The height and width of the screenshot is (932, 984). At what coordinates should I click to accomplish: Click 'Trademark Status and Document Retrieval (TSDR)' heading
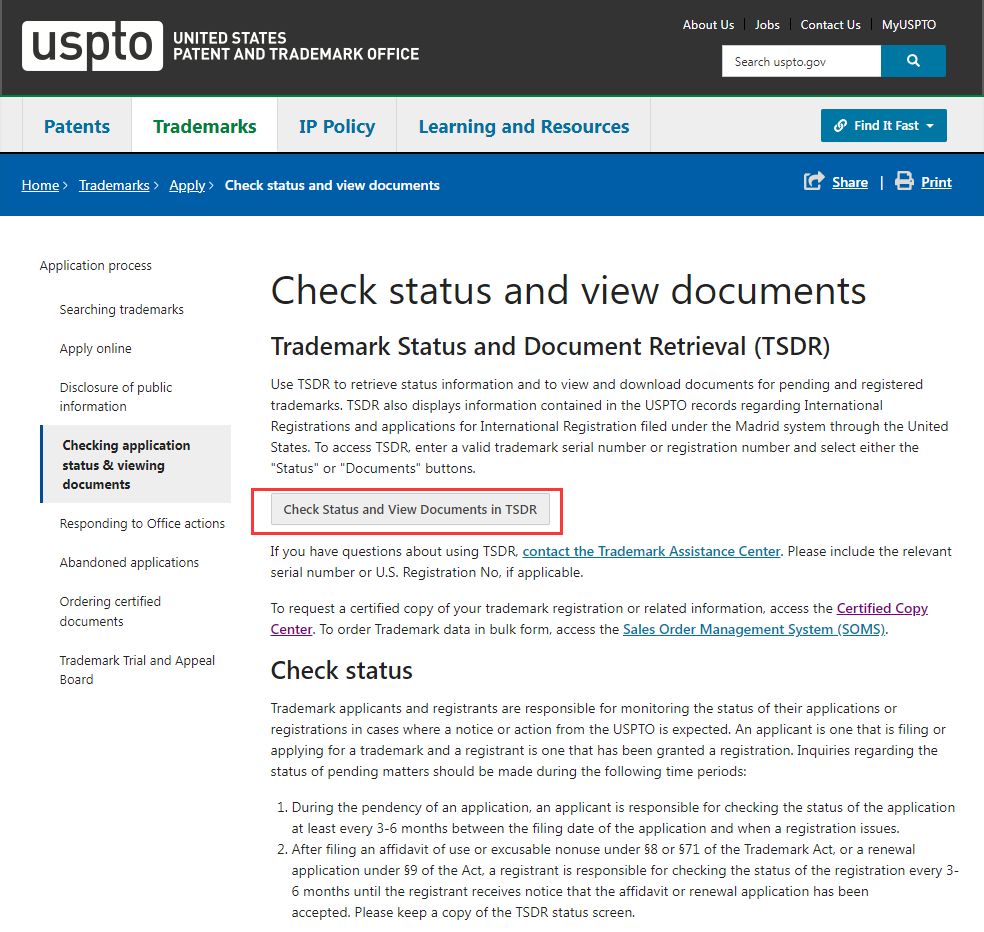550,346
